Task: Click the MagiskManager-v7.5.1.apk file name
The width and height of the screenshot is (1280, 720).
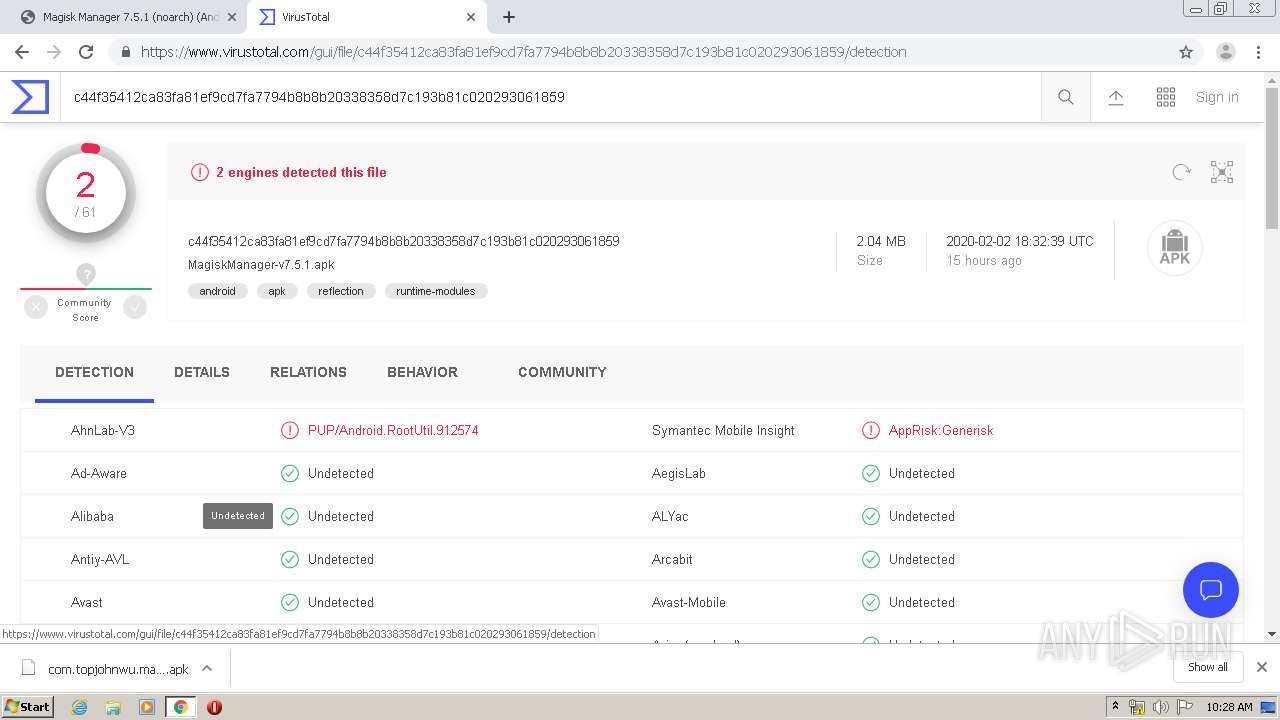Action: pos(261,265)
